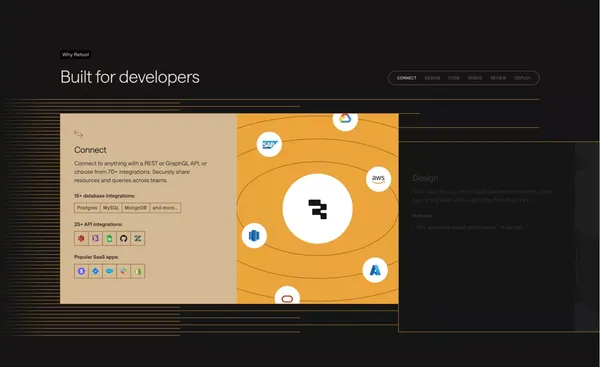Viewport: 600px width, 367px height.
Task: Click the AWS logo bubble
Action: pos(378,179)
